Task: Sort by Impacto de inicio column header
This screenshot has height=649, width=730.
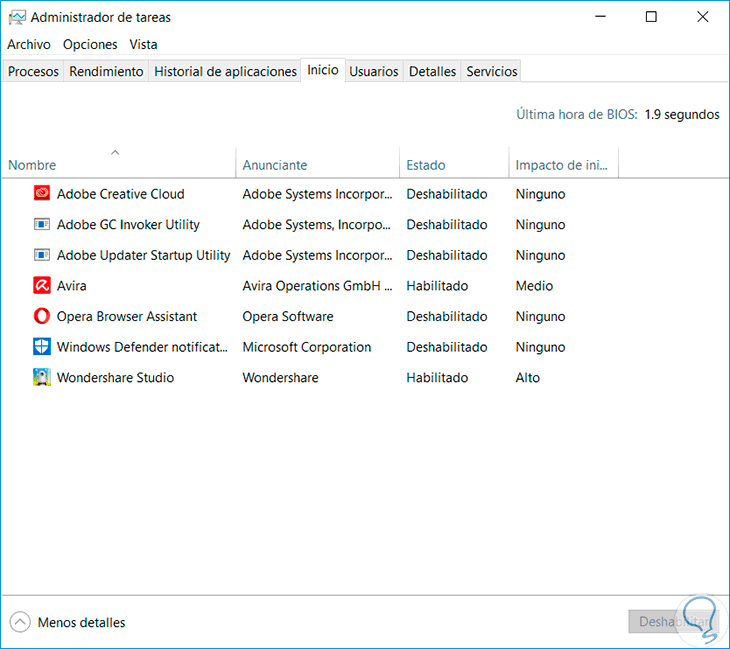Action: pos(563,163)
